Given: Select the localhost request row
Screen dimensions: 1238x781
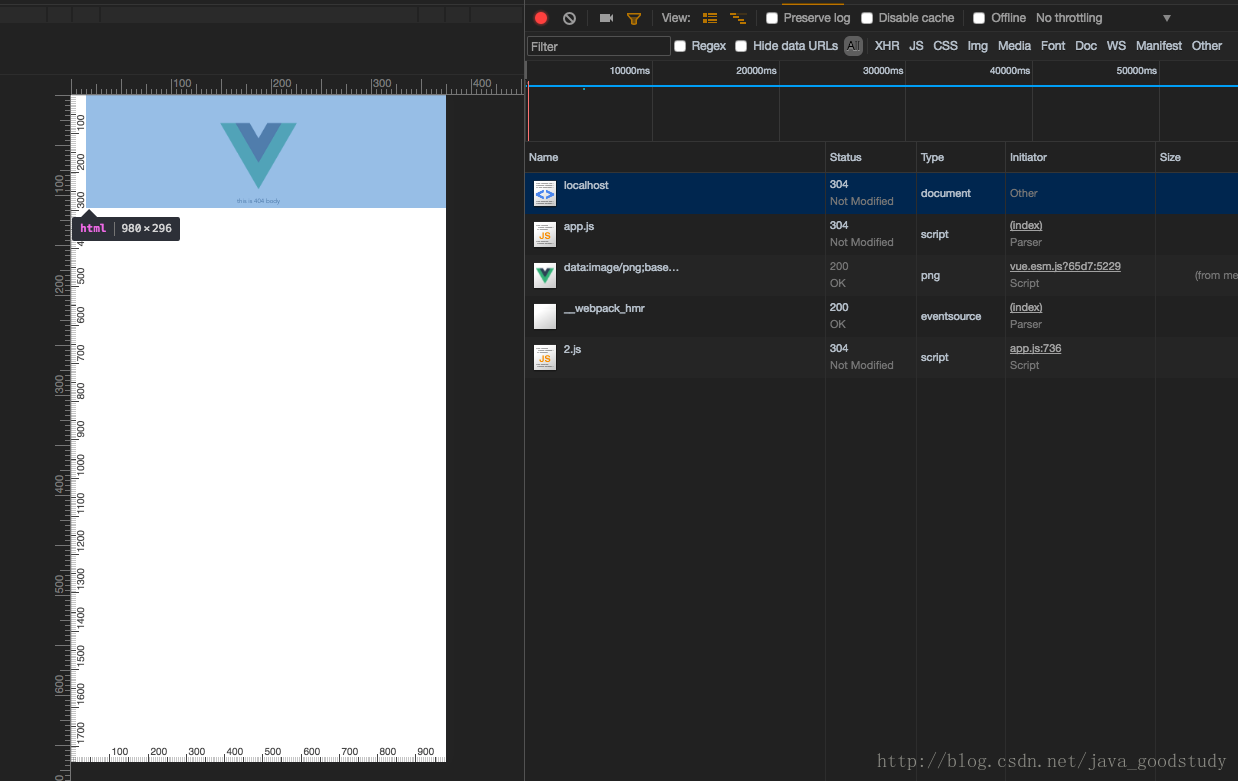Looking at the screenshot, I should (x=882, y=193).
